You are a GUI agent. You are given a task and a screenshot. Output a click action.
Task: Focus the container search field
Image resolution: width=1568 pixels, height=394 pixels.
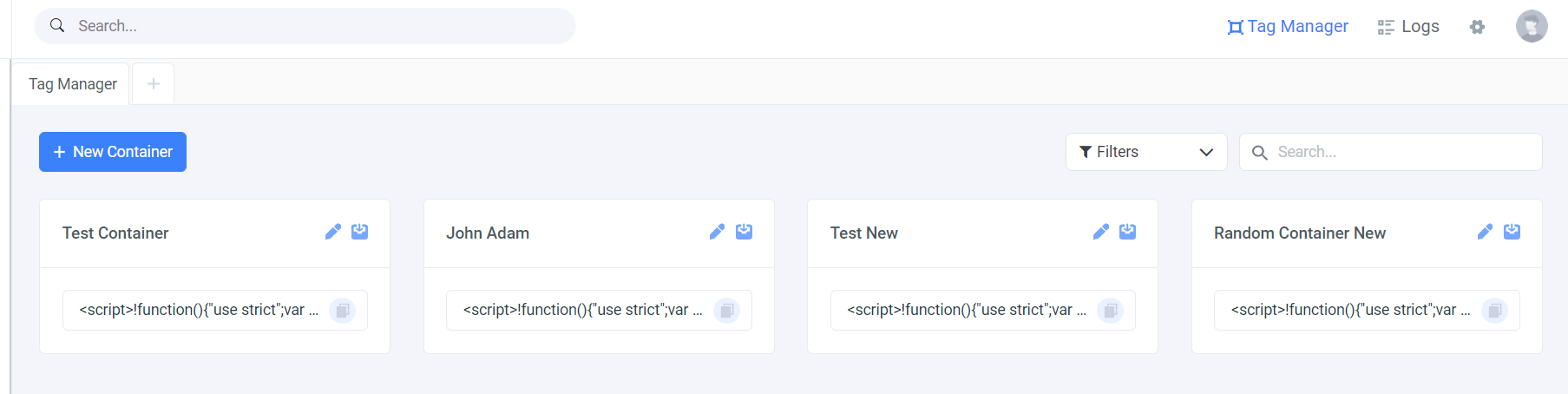point(1390,152)
